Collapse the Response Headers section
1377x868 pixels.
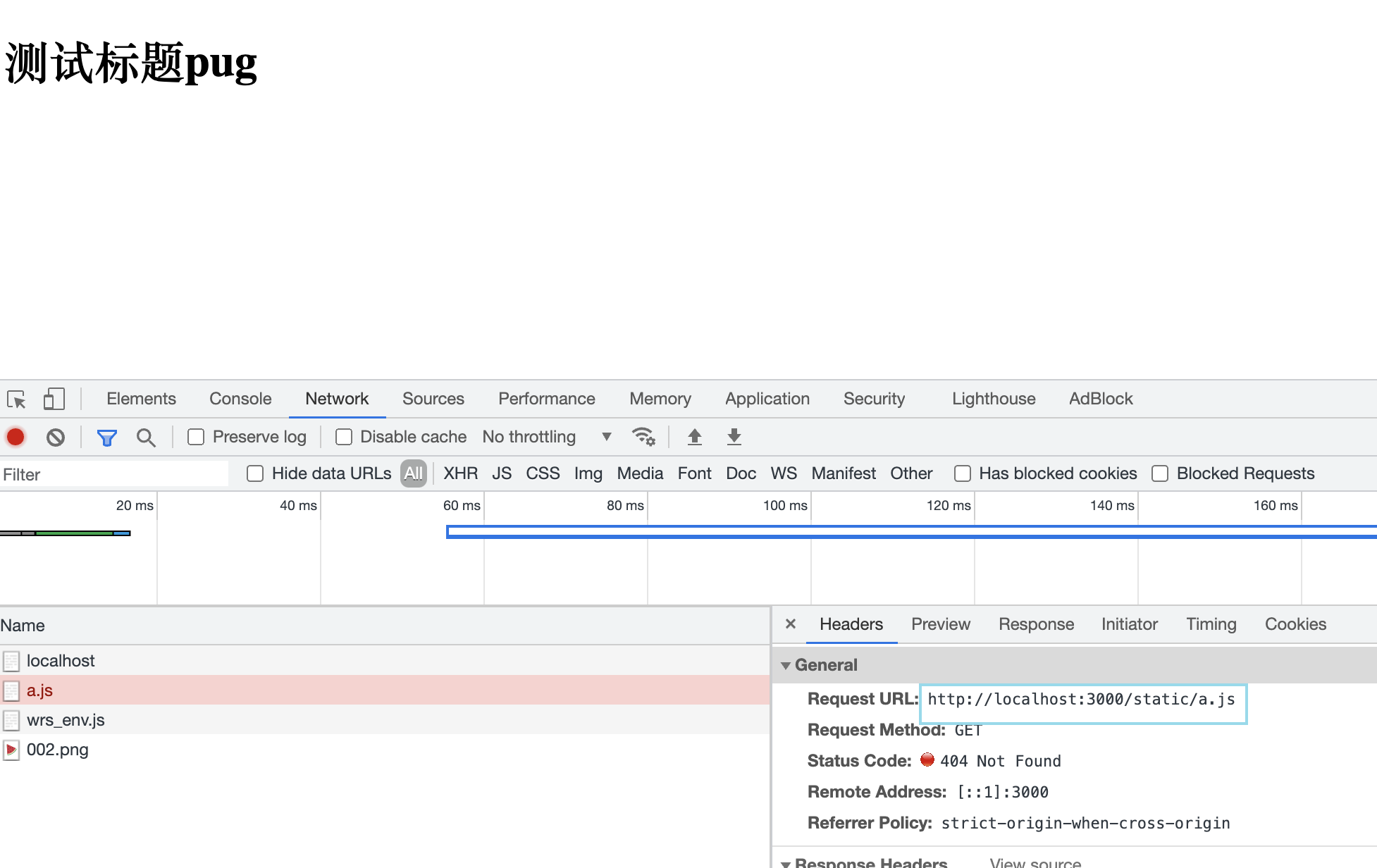[x=786, y=863]
